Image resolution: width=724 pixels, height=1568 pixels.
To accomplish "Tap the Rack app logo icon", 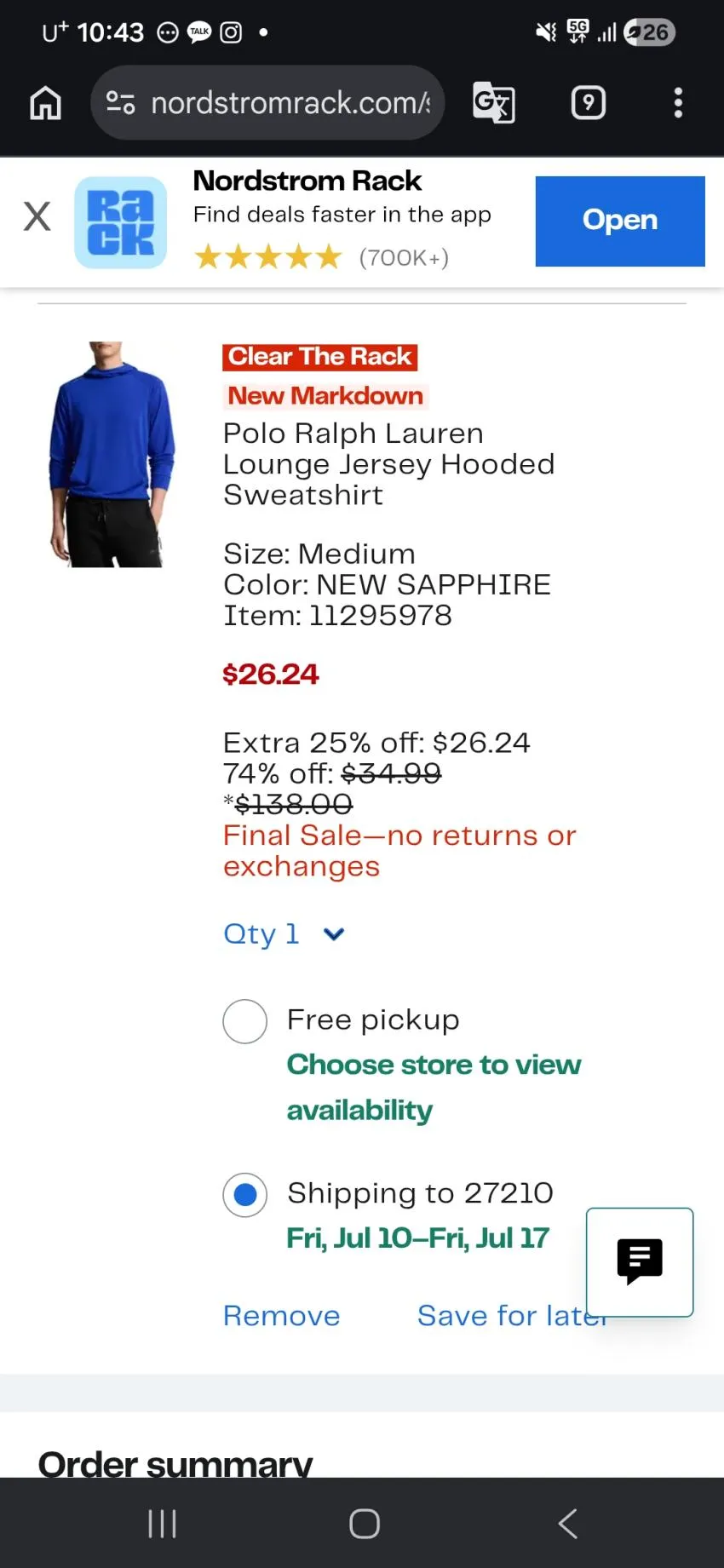I will point(121,222).
